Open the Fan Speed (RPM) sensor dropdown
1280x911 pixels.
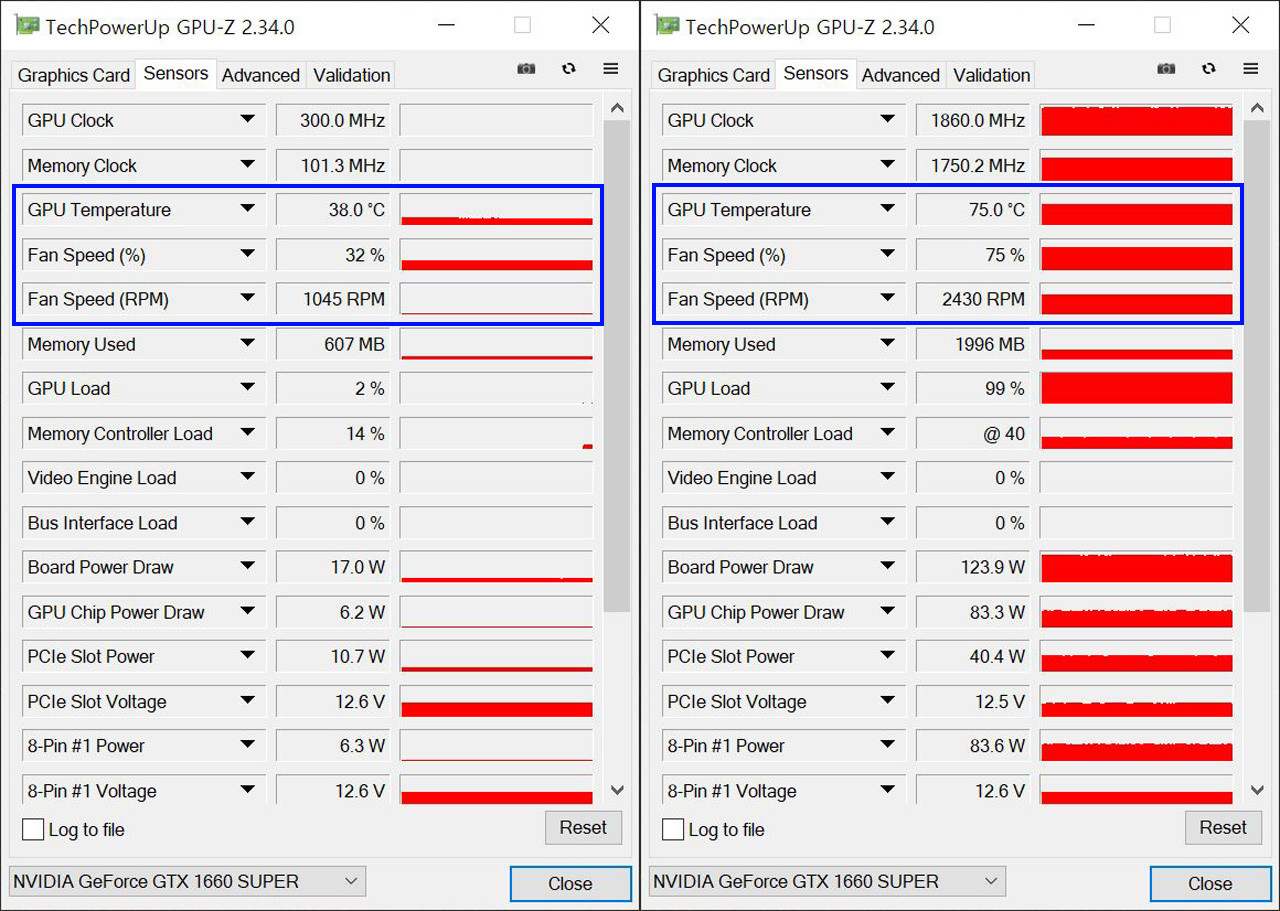tap(249, 299)
